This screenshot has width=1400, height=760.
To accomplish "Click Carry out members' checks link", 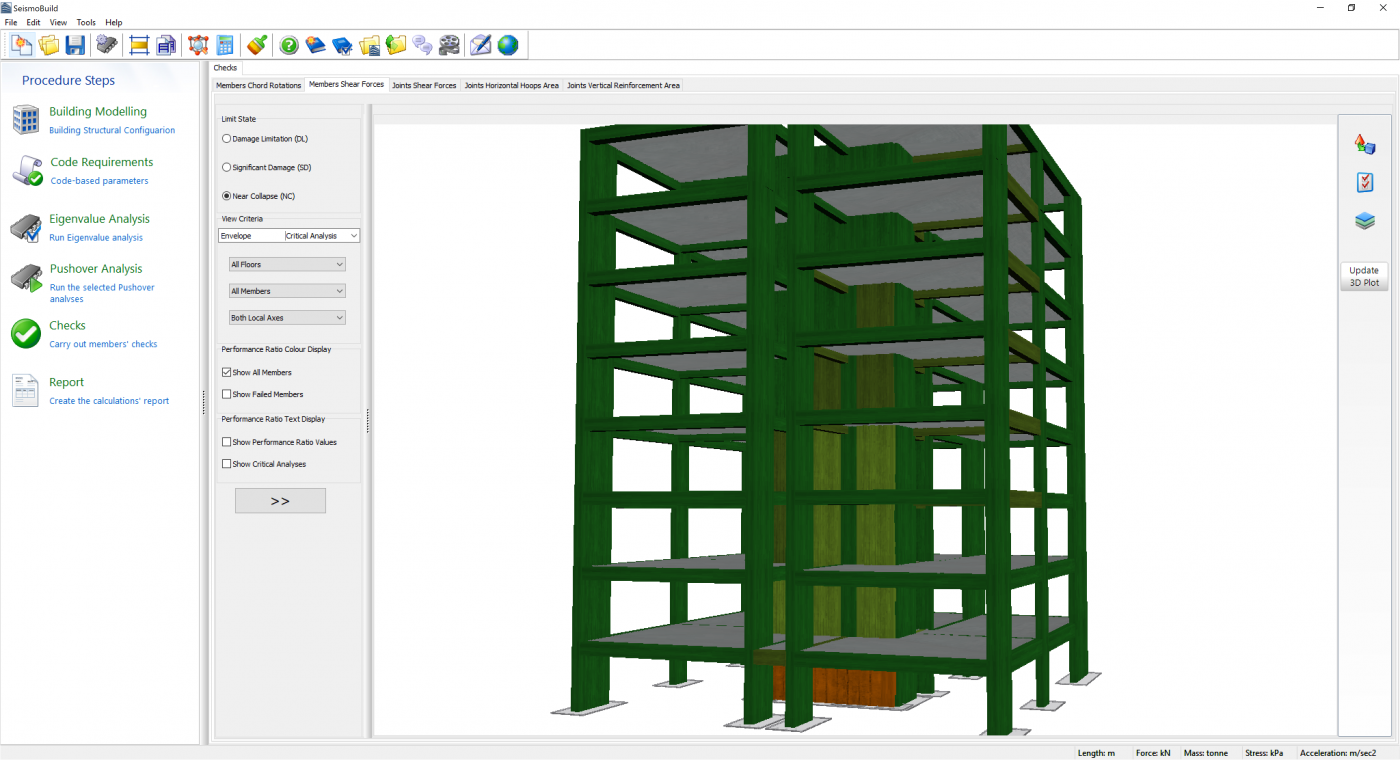I will [x=103, y=344].
